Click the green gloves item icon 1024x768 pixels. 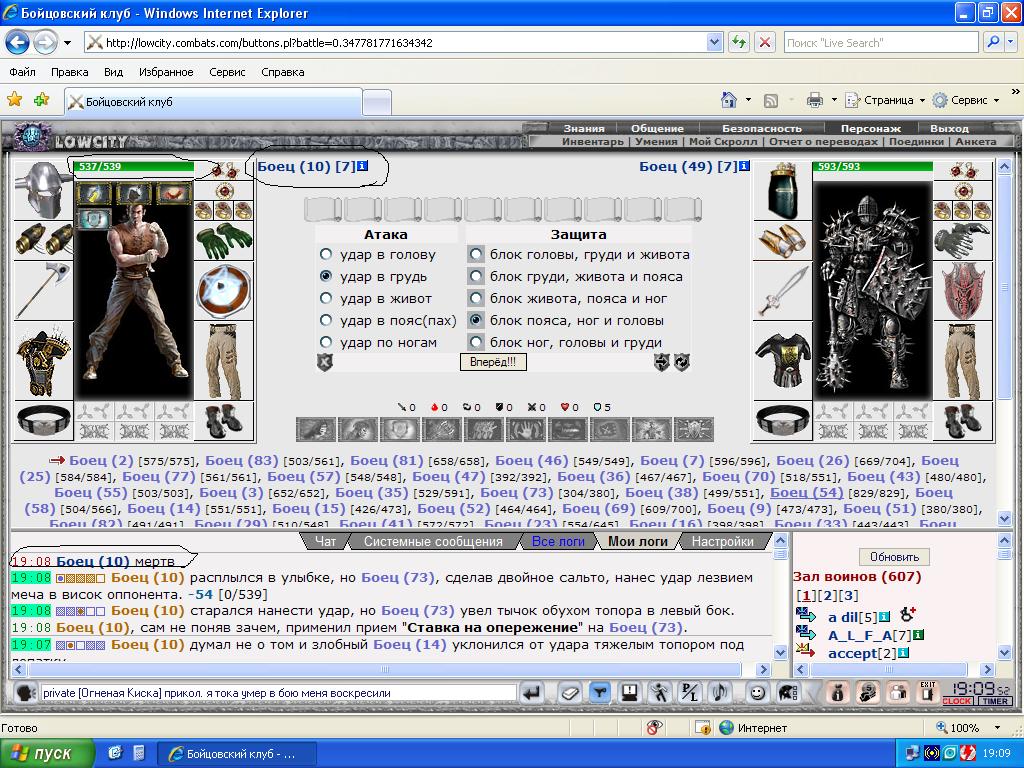[x=224, y=240]
